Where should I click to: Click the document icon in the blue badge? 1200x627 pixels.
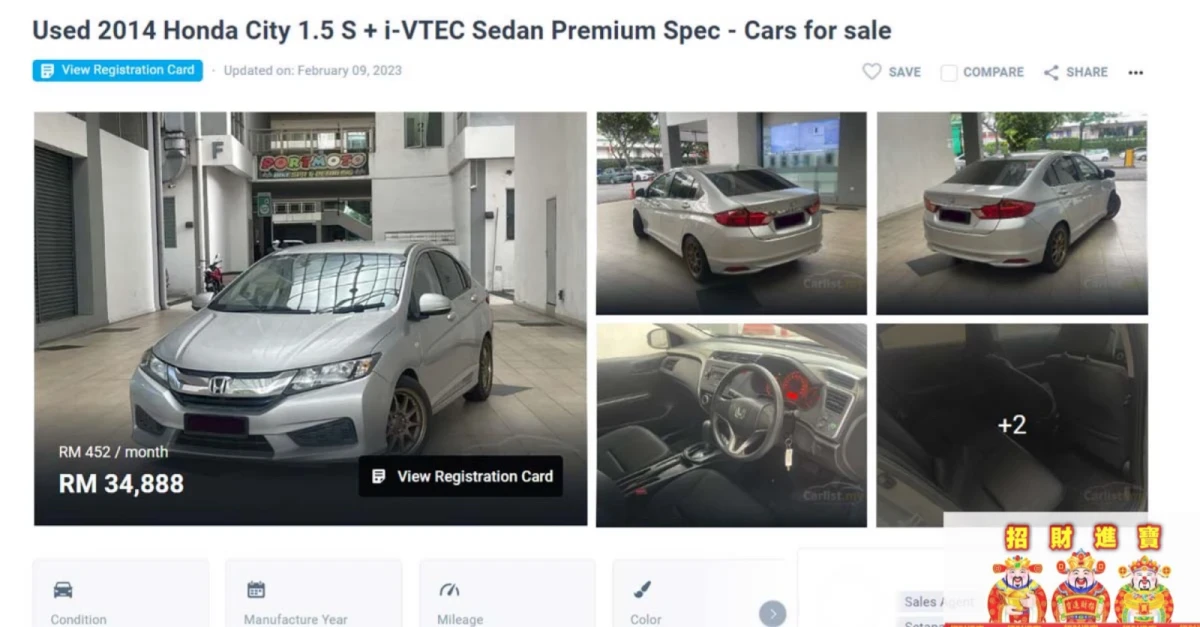[x=47, y=71]
